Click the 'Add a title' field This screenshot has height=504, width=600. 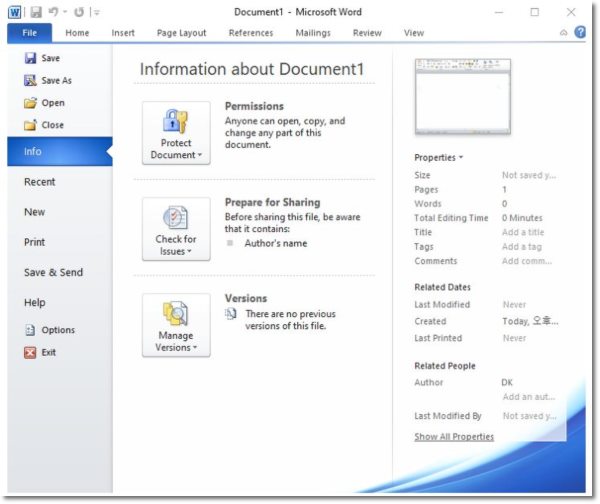[x=523, y=232]
